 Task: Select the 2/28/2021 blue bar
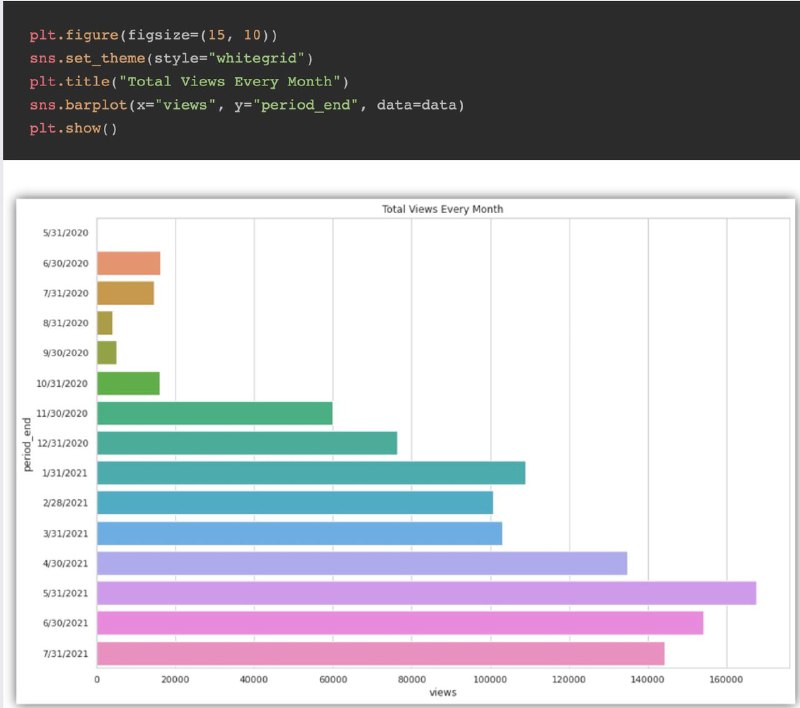(x=295, y=503)
